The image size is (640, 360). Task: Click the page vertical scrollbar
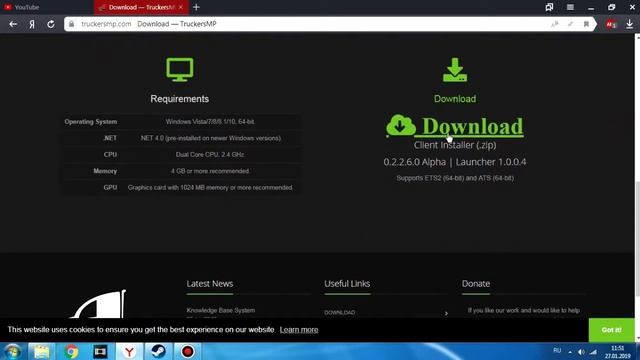[637, 238]
